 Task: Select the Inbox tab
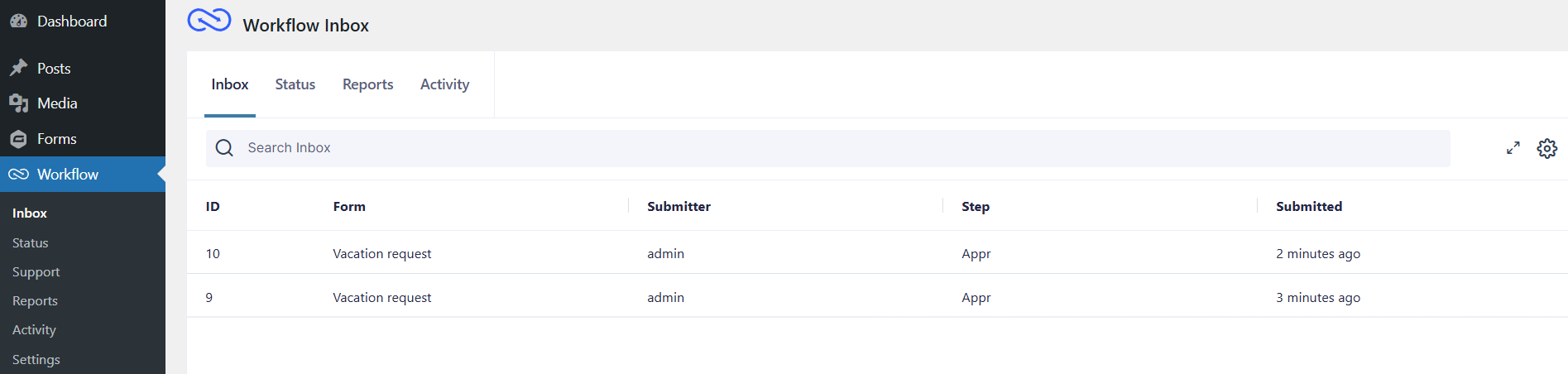229,84
